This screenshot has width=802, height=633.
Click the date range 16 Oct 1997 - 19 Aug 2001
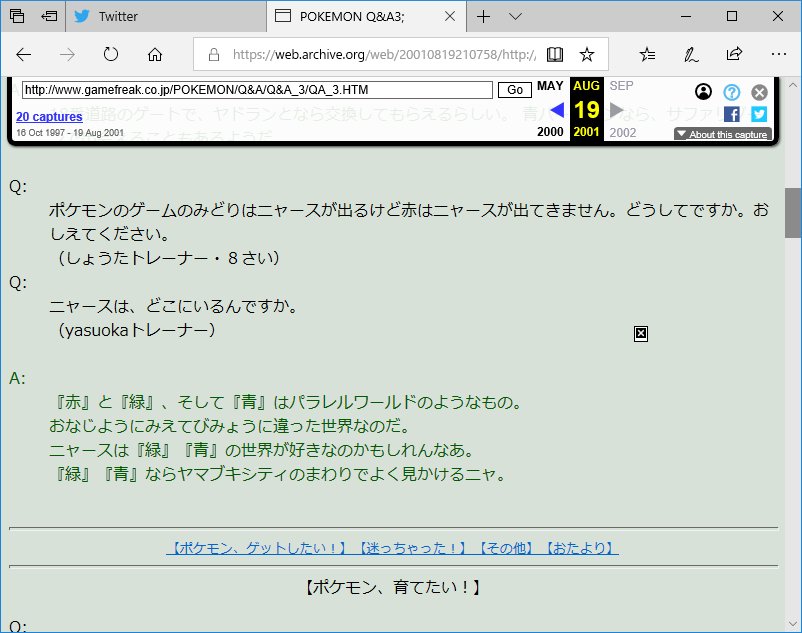point(70,133)
